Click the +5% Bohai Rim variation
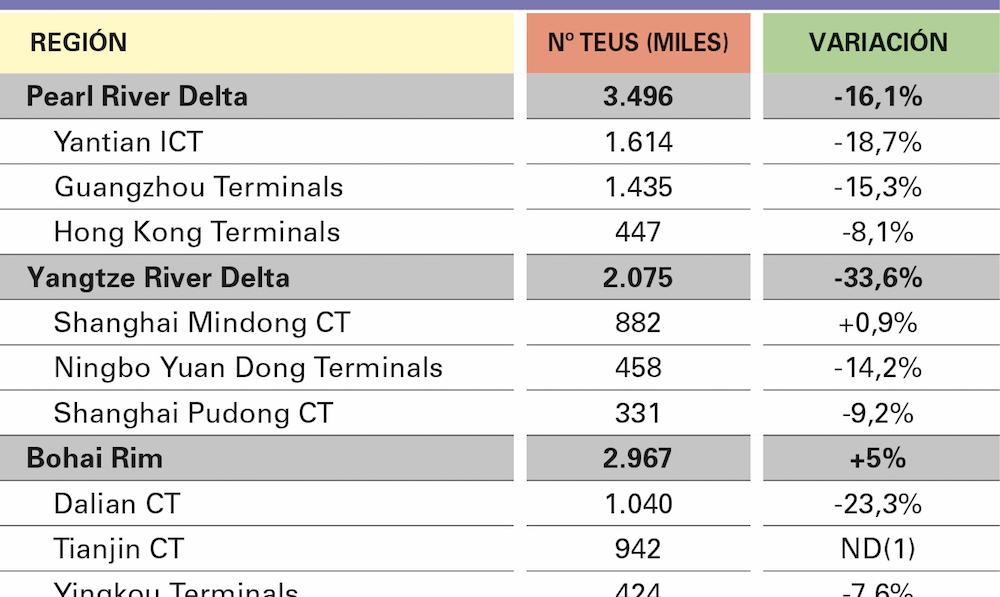 tap(878, 458)
